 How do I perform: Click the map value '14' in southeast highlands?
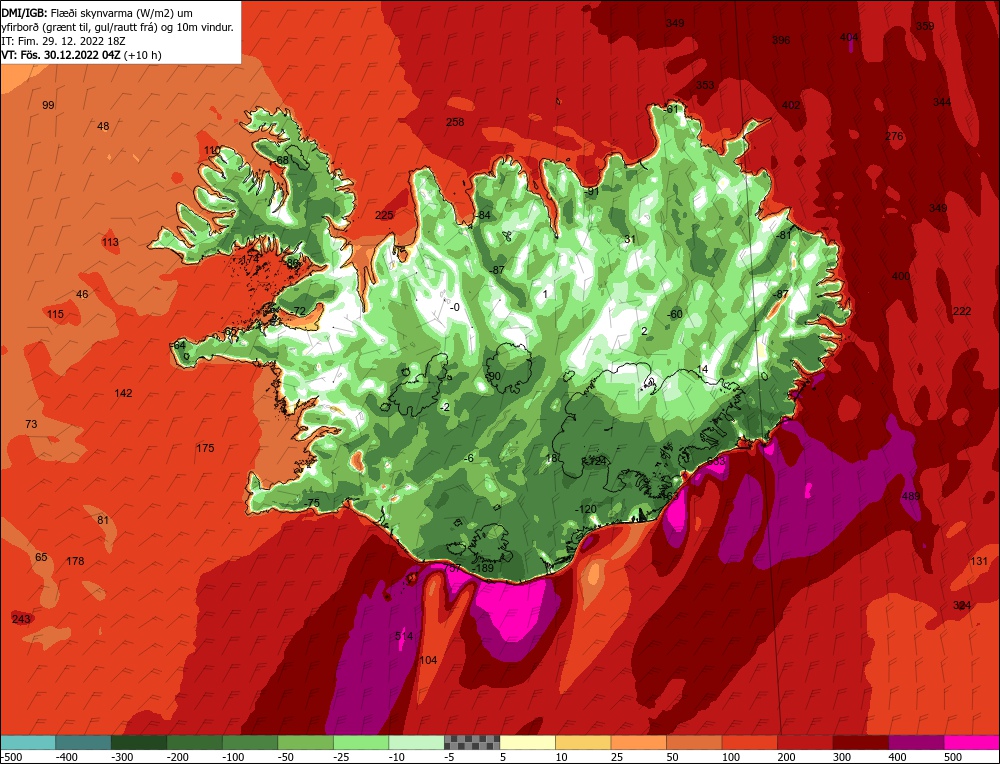click(703, 369)
